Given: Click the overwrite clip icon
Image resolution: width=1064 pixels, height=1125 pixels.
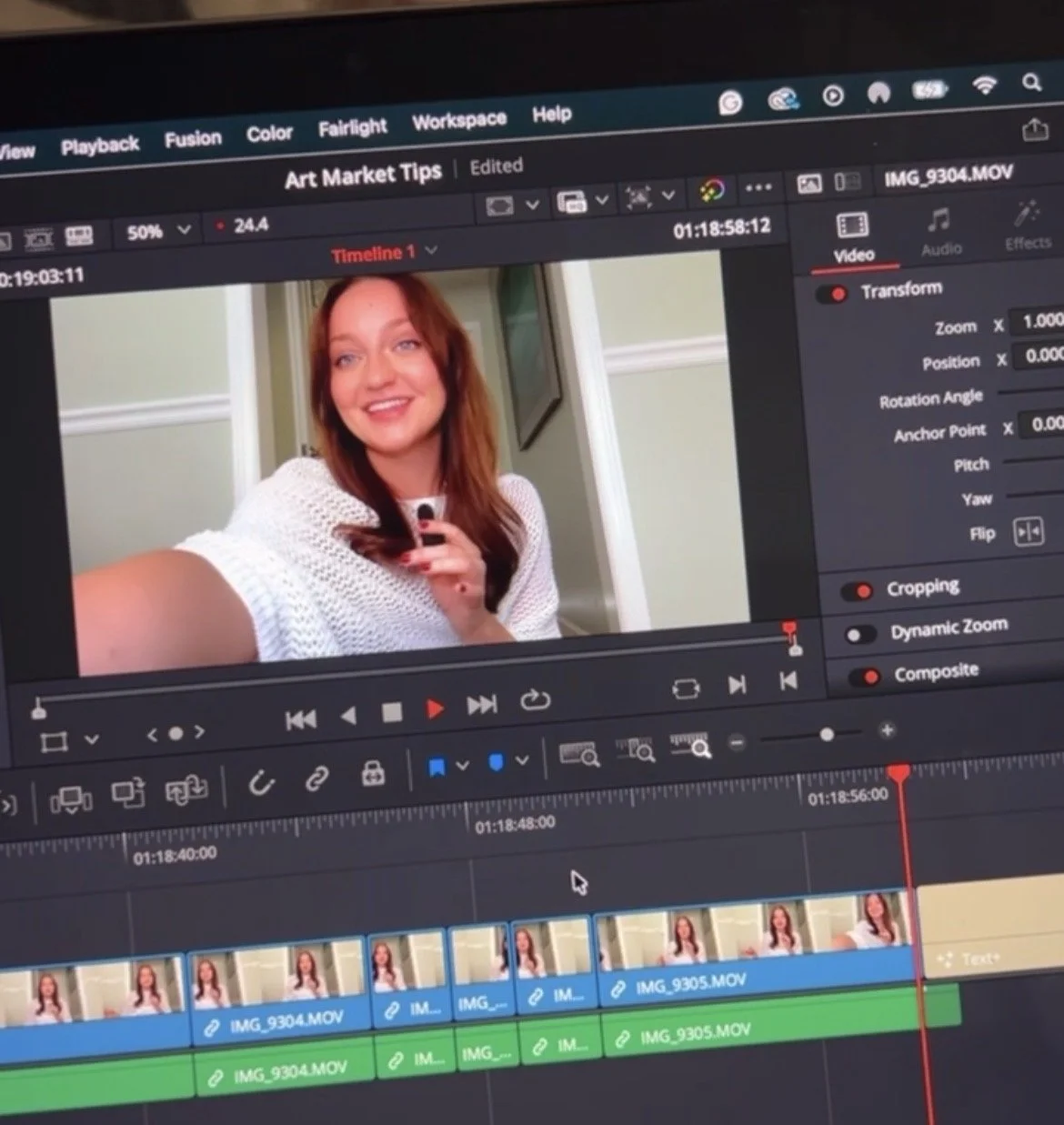Looking at the screenshot, I should (x=128, y=794).
